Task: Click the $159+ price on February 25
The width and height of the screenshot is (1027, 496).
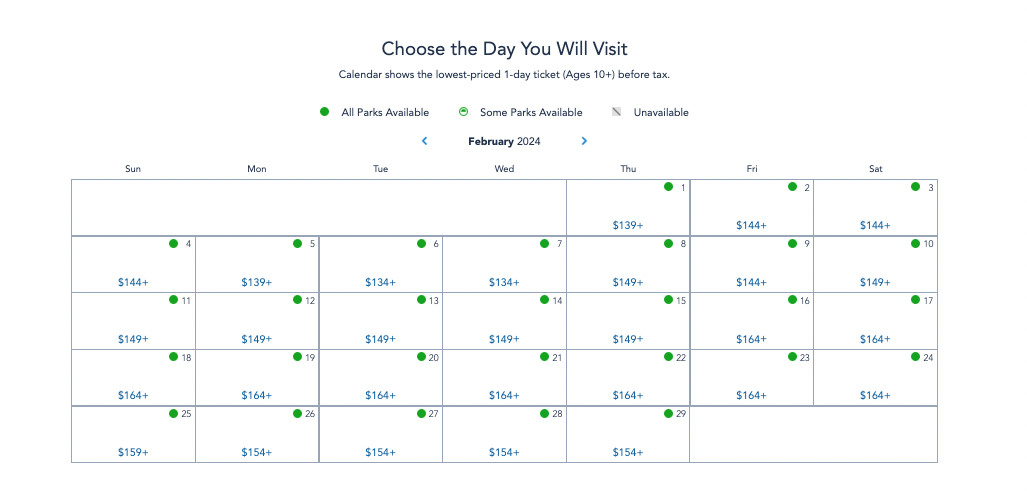Action: 133,453
